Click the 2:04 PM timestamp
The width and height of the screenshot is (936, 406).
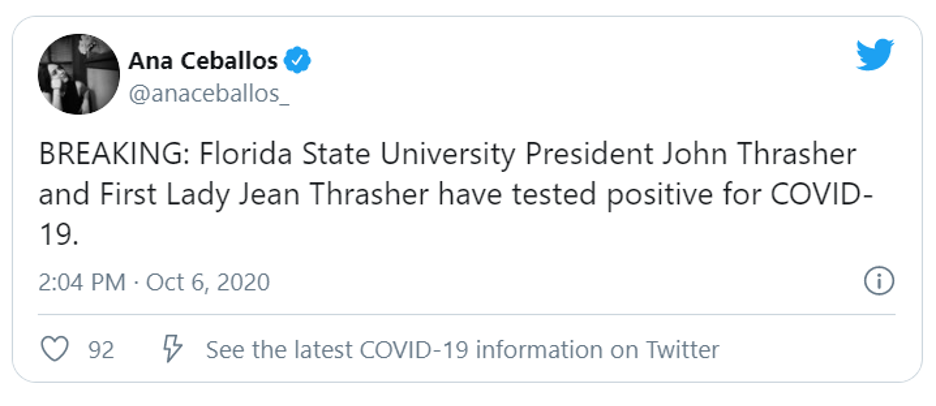pos(82,282)
